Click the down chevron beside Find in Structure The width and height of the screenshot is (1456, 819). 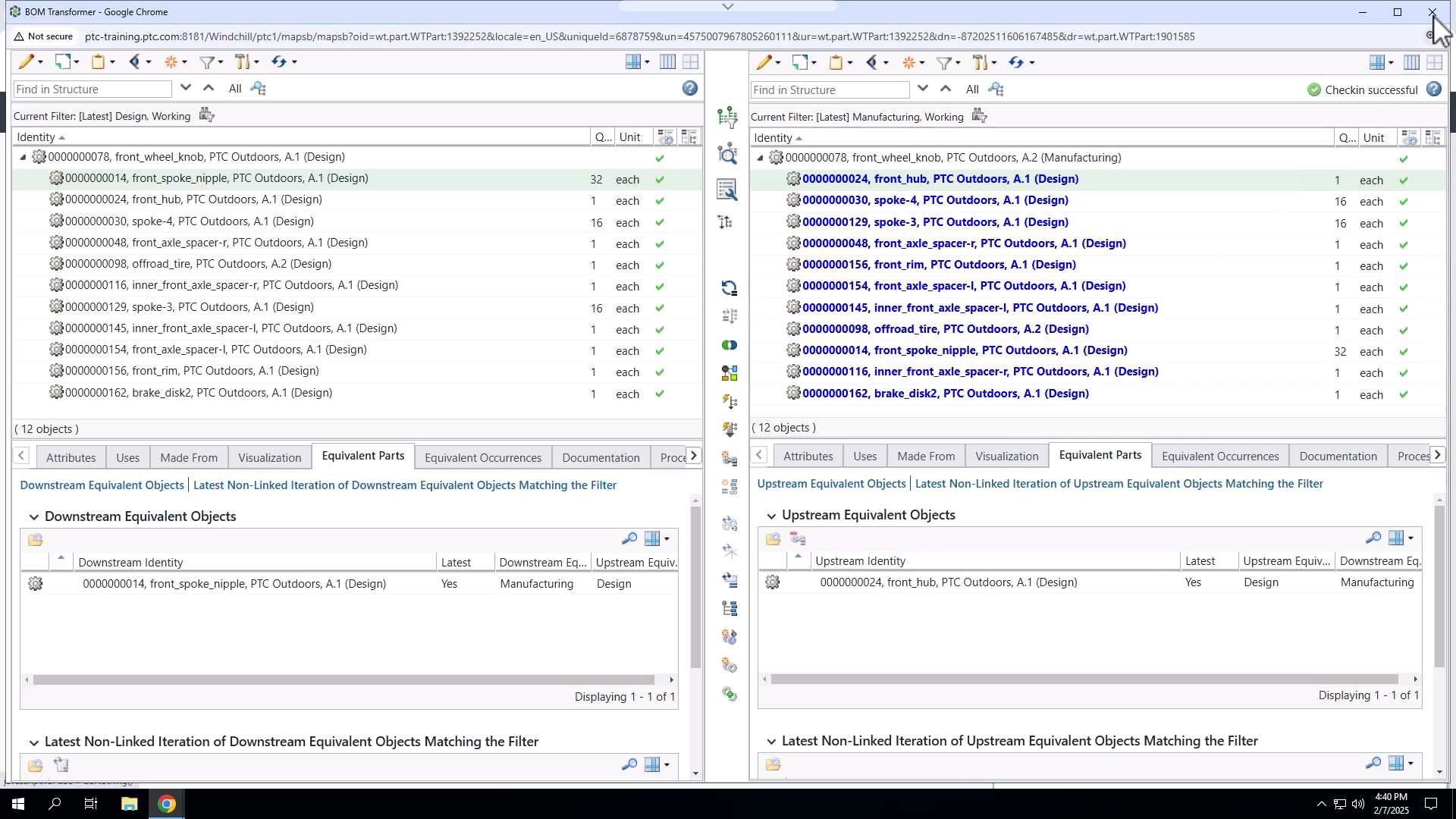[x=186, y=87]
